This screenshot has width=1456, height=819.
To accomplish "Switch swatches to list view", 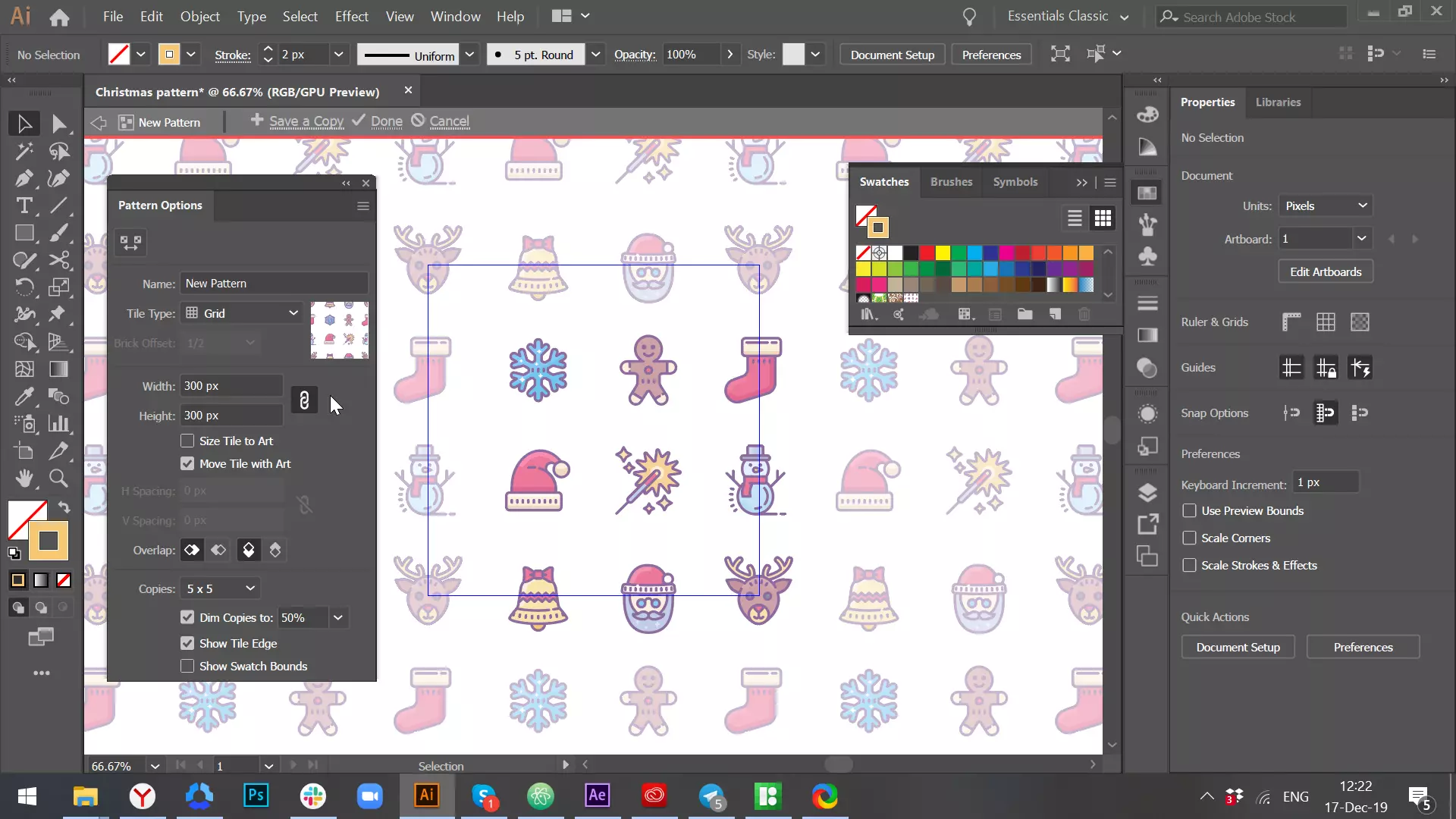I will (1075, 218).
